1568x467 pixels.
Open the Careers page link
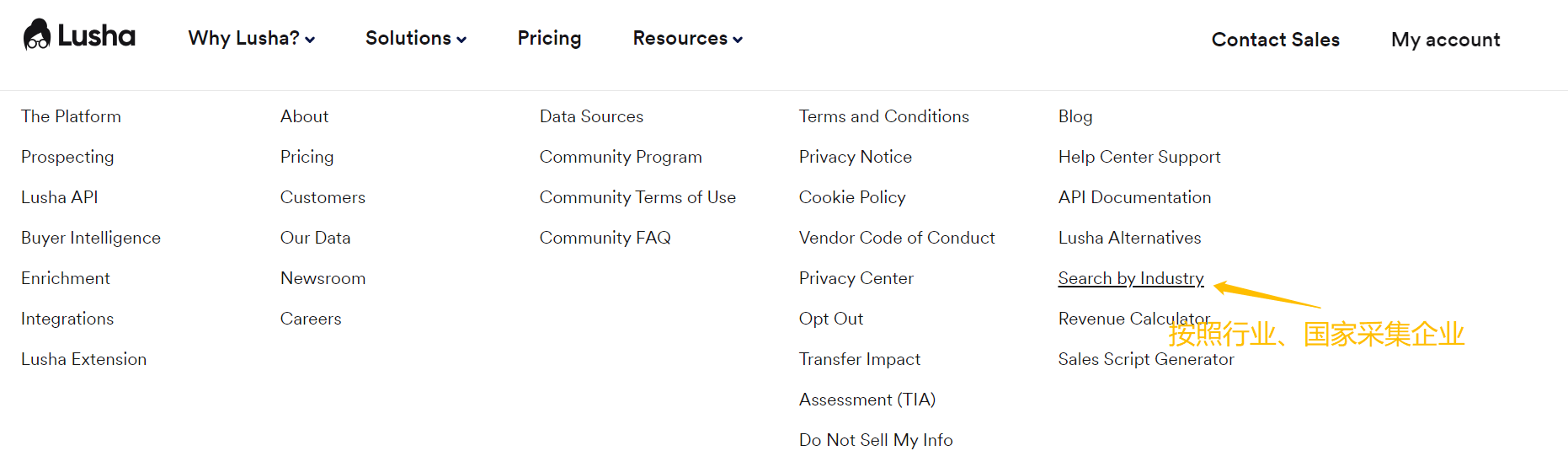311,319
